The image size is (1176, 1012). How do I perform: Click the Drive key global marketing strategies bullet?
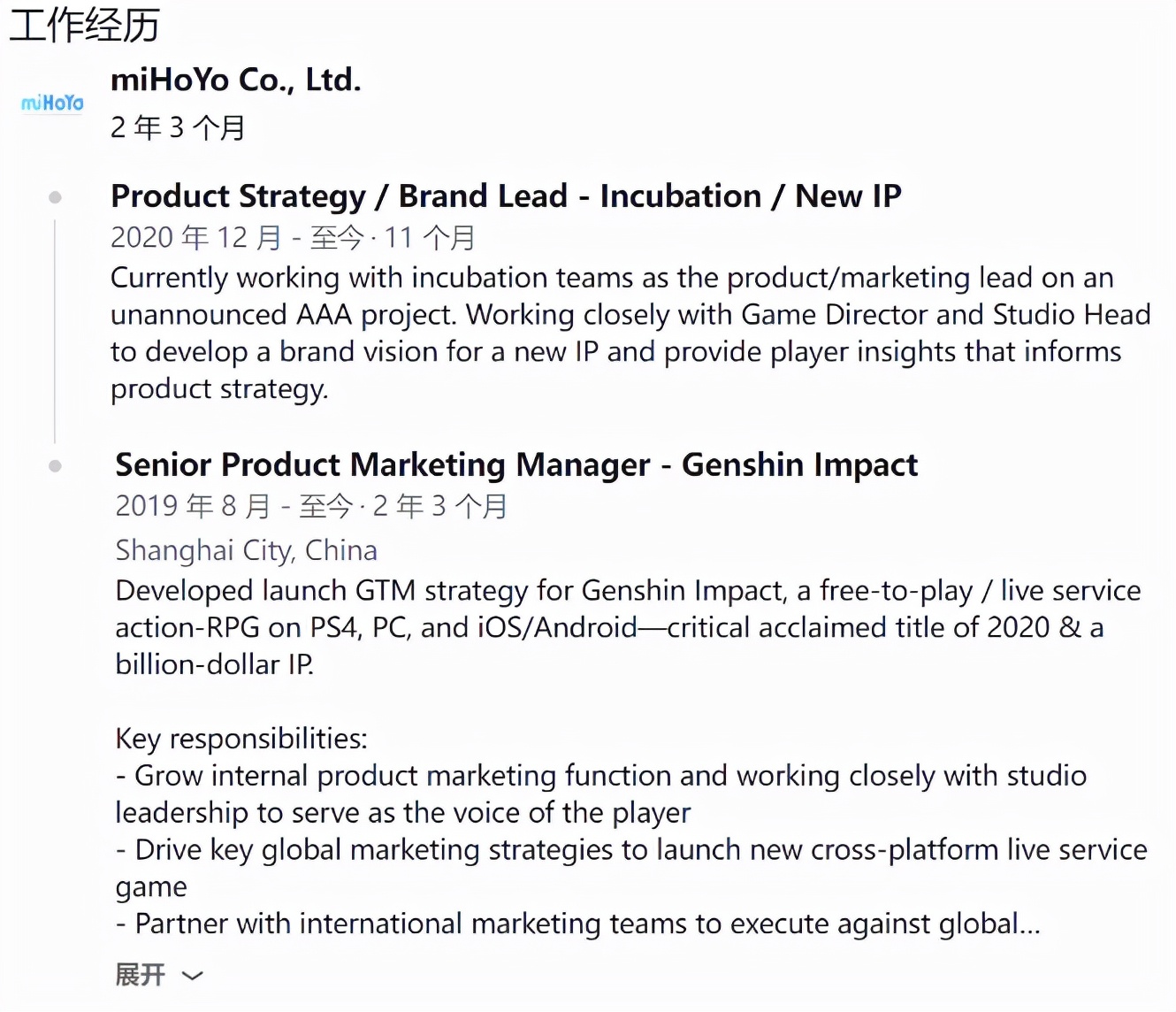click(x=631, y=869)
